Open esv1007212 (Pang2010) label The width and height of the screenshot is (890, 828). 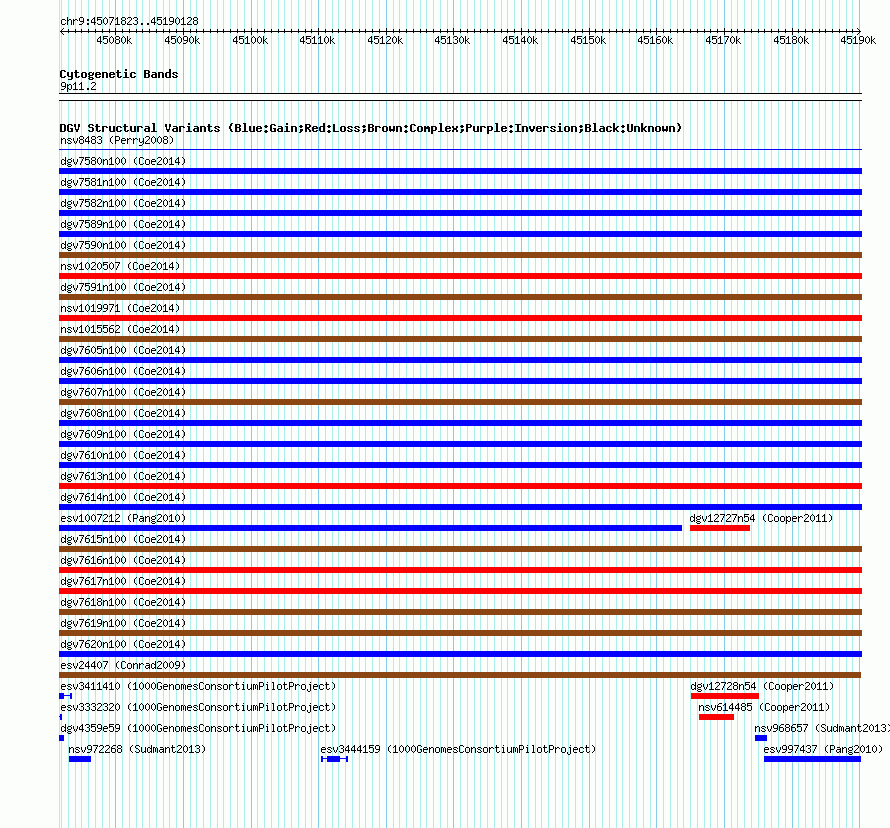tap(123, 518)
